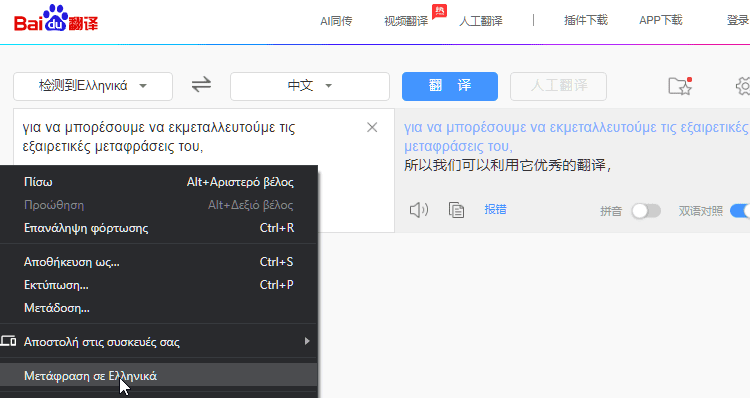Viewport: 750px width, 398px height.
Task: Copy the translation result icon
Action: pyautogui.click(x=456, y=210)
